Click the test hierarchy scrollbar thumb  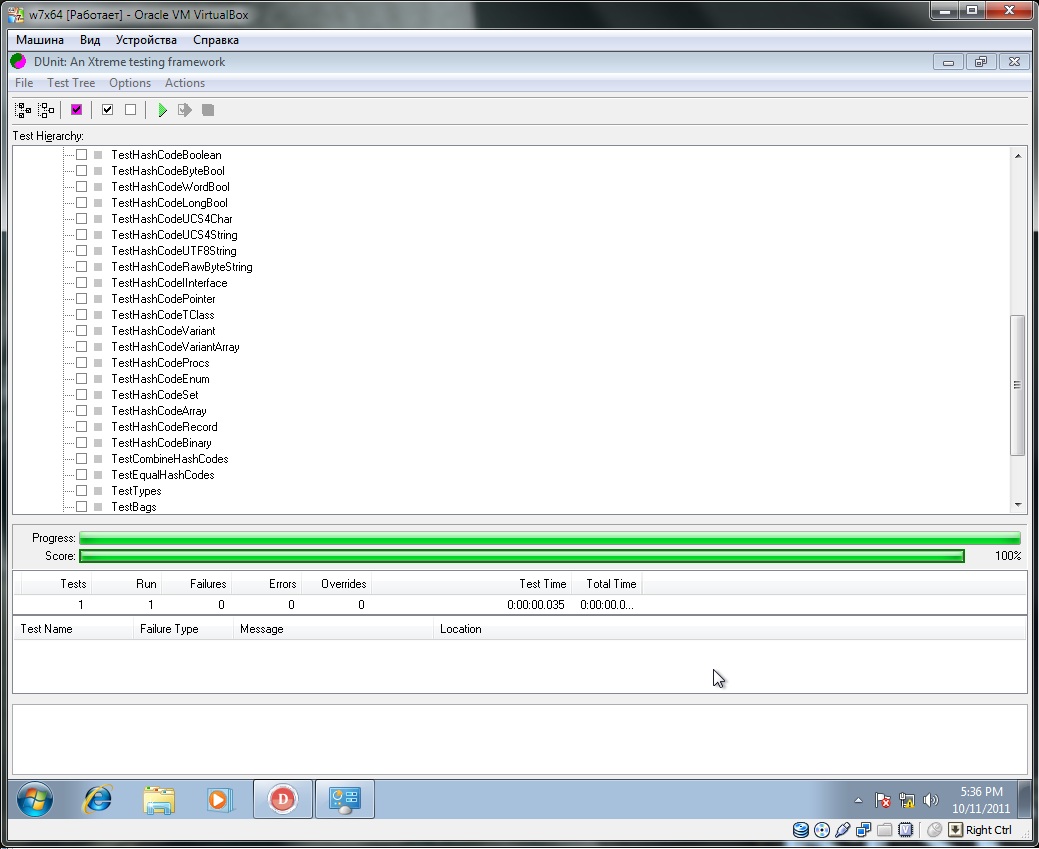[1018, 385]
